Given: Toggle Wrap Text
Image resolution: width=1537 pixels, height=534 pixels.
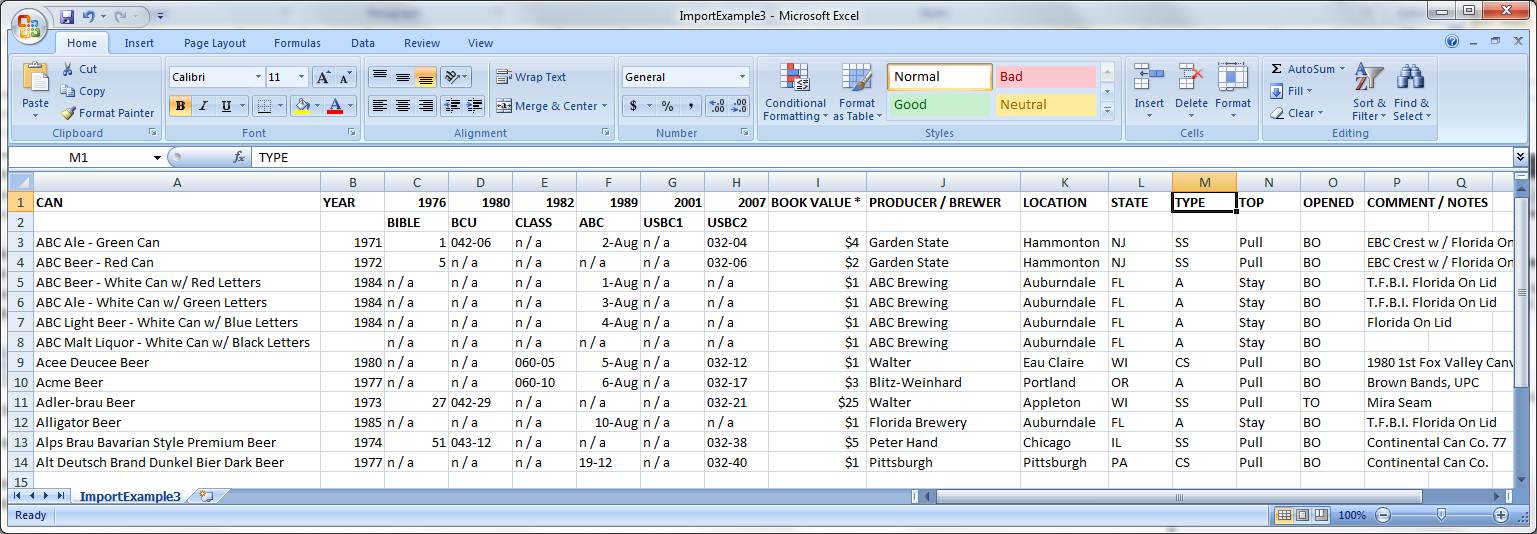Looking at the screenshot, I should [x=531, y=77].
